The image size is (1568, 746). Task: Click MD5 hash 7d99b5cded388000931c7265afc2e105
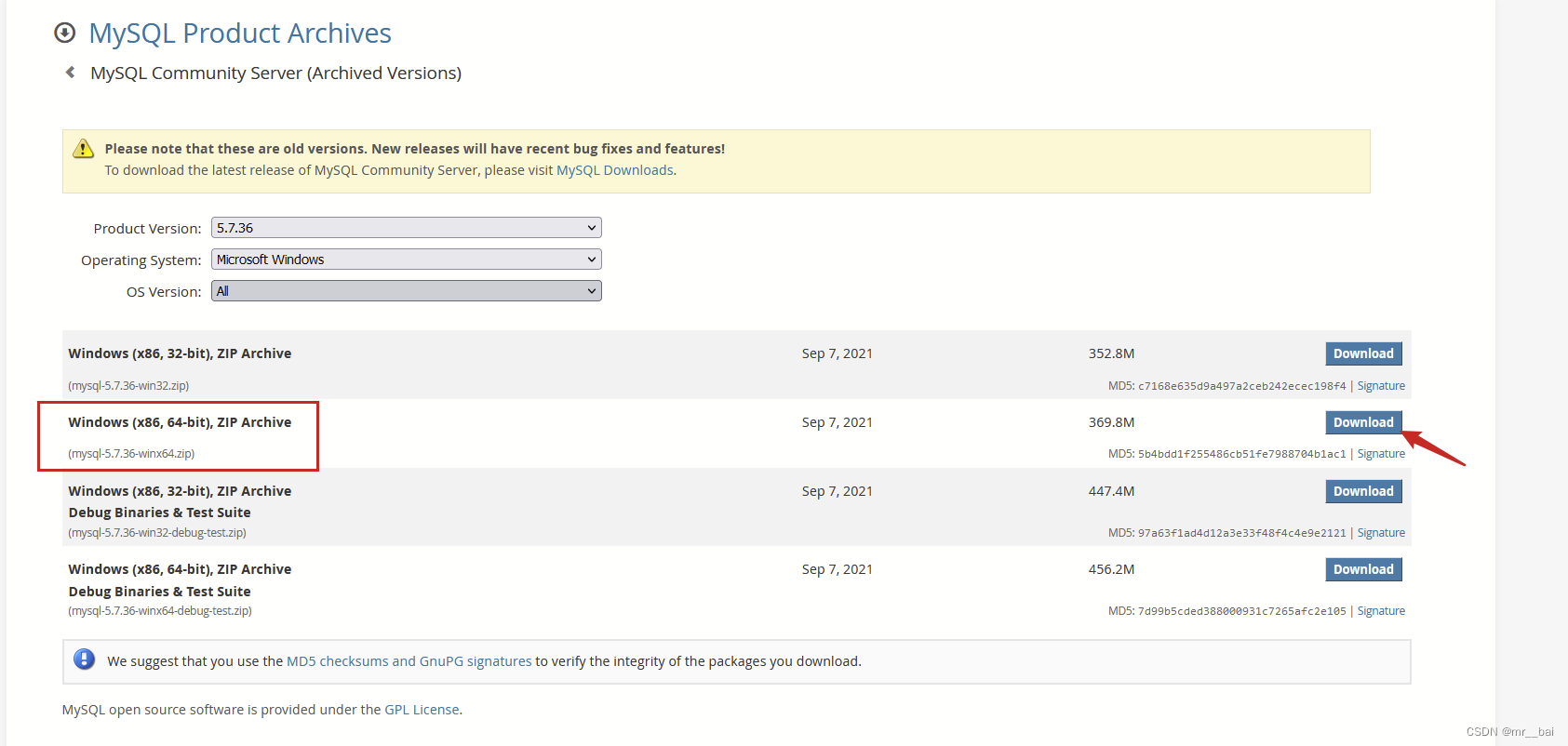tap(1242, 611)
